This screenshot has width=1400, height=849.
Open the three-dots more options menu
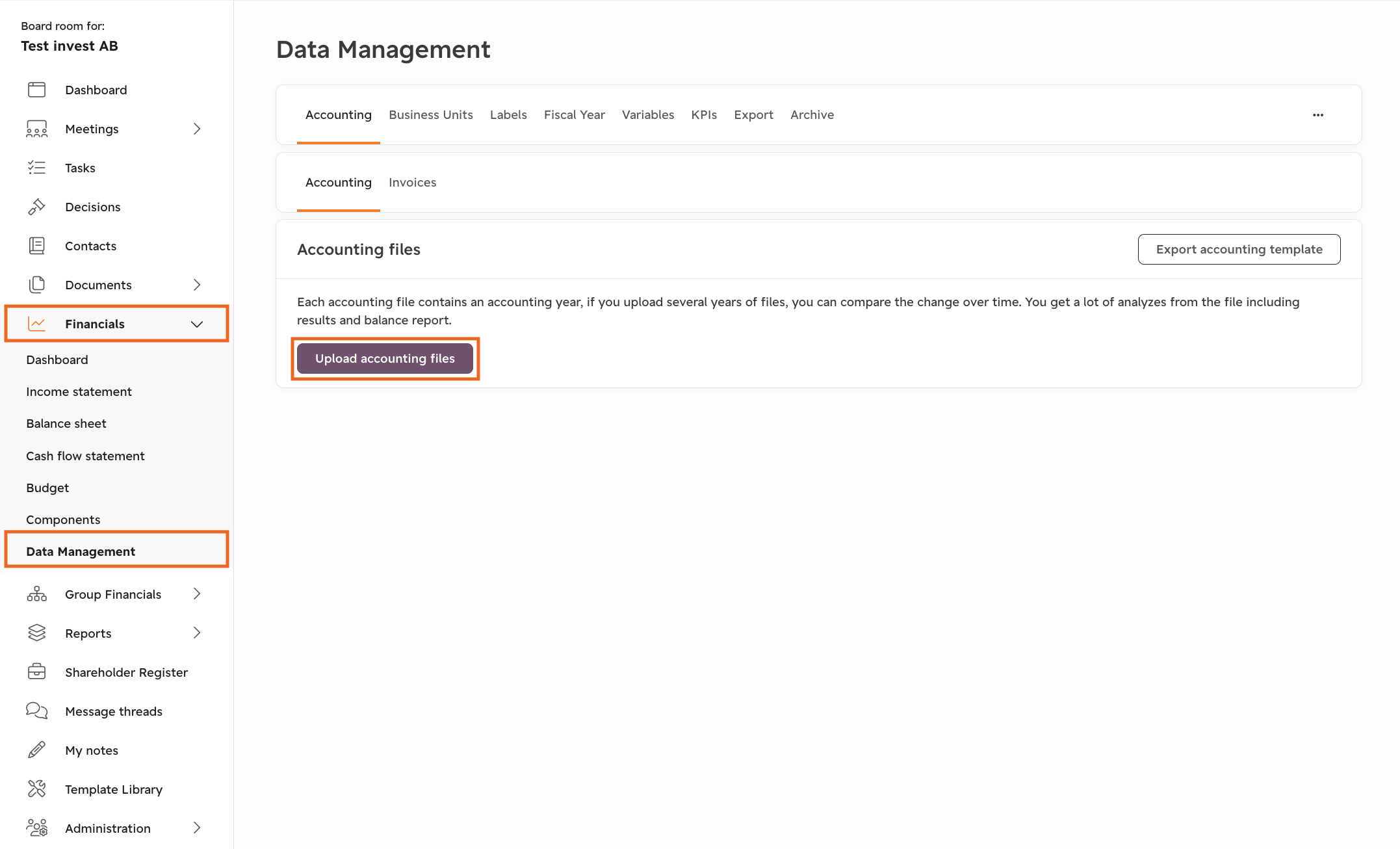[1318, 115]
